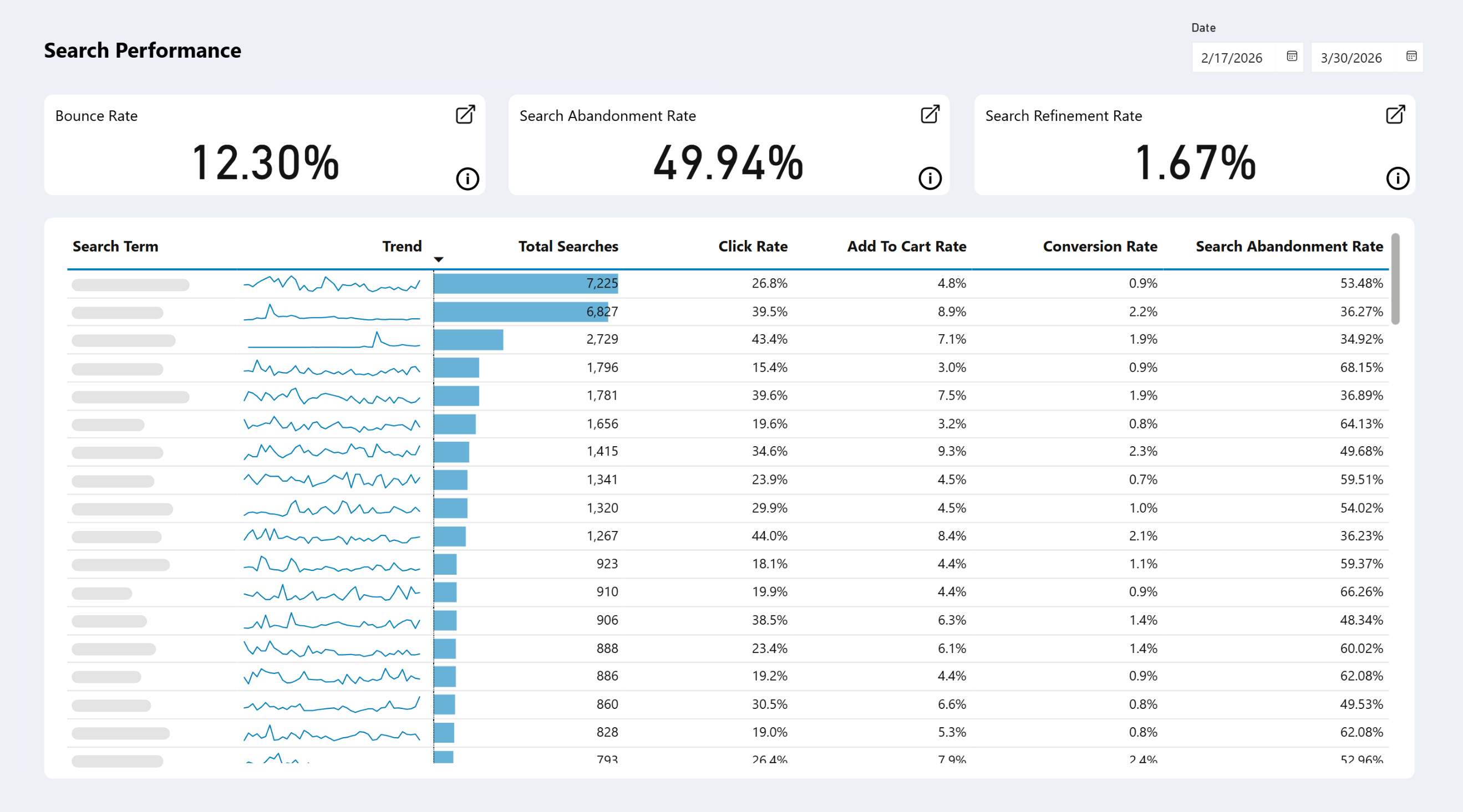Open end date calendar picker icon
The height and width of the screenshot is (812, 1463).
click(1411, 56)
